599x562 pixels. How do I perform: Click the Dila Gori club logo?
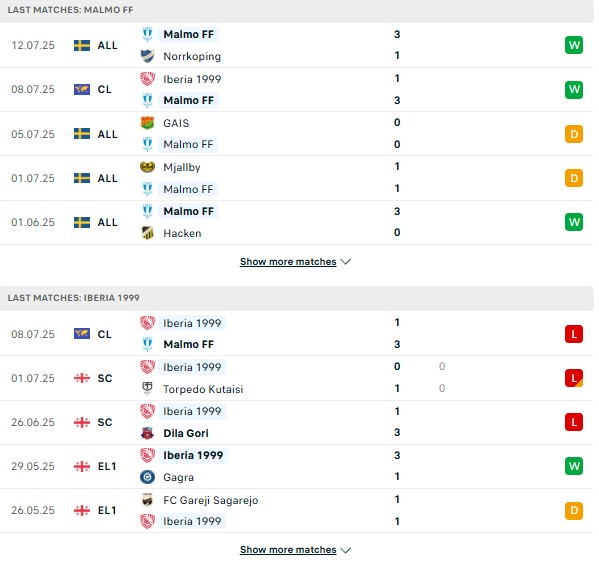[x=147, y=433]
